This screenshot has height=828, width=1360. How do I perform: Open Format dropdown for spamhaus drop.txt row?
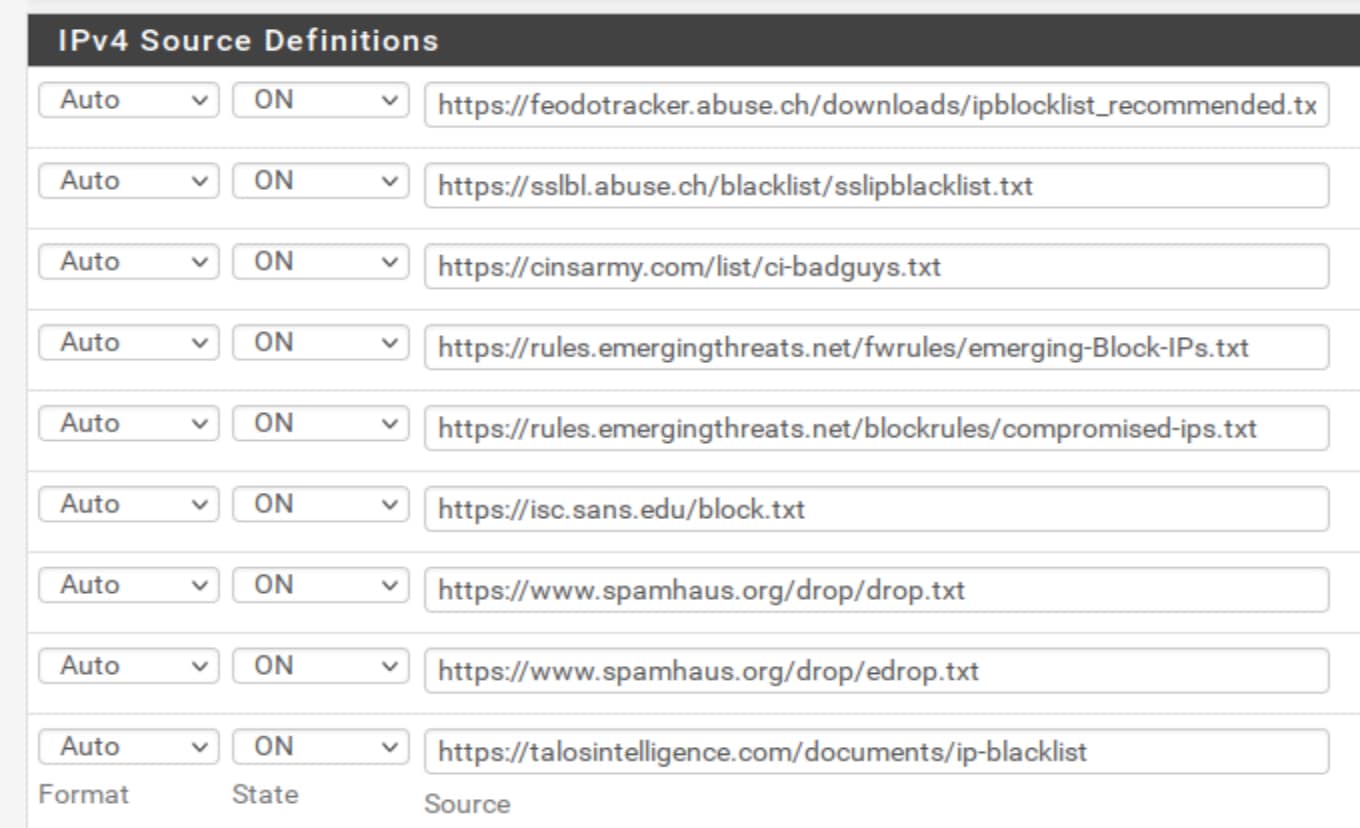click(128, 587)
